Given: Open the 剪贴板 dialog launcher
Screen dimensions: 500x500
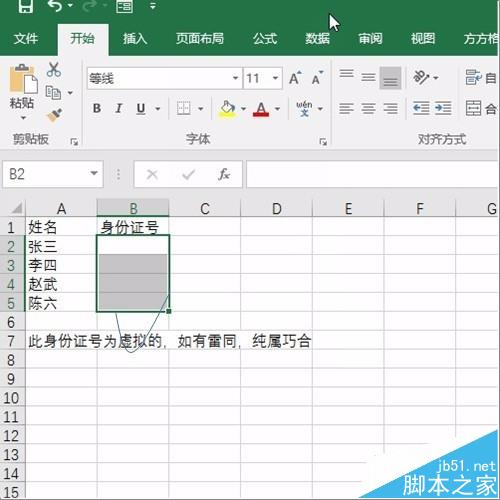Looking at the screenshot, I should 74,142.
